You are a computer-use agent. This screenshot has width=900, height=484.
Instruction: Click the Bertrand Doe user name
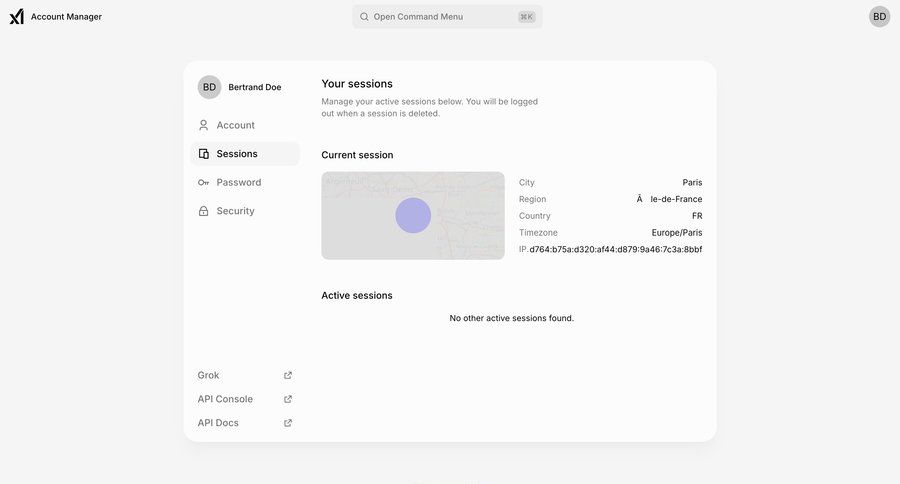255,87
